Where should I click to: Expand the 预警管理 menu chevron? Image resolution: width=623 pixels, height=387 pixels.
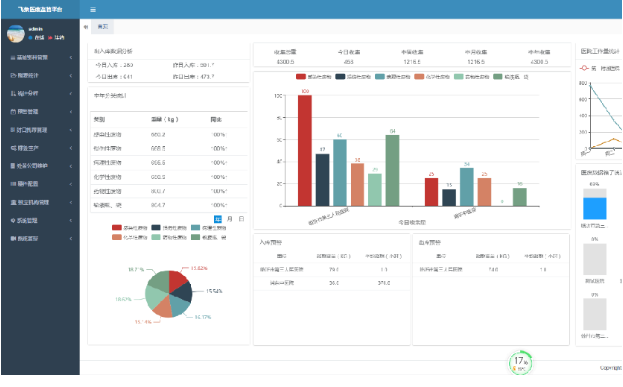coord(71,112)
